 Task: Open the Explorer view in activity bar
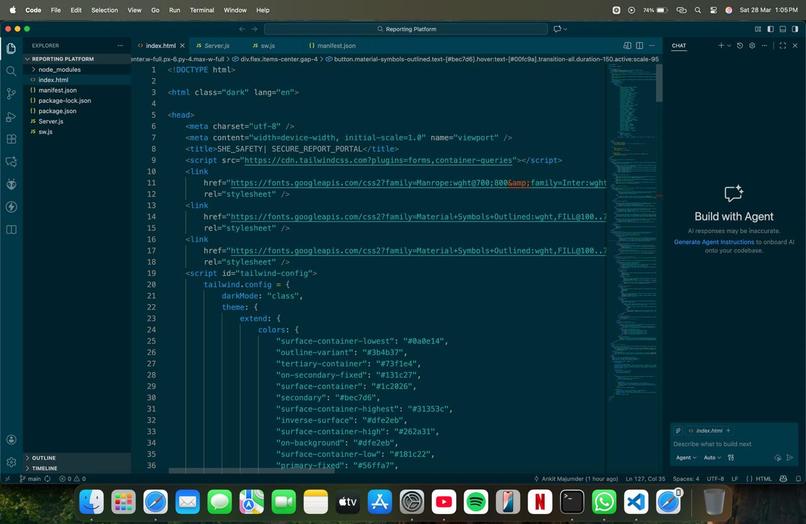11,48
